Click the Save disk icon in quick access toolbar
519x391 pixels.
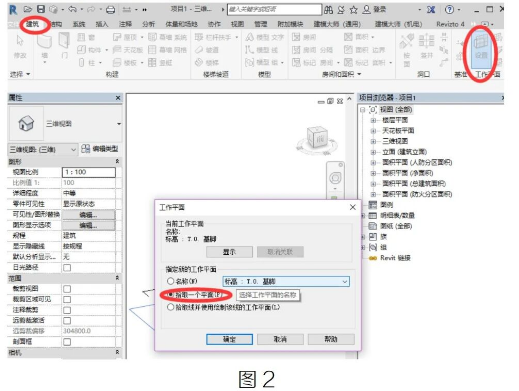coord(41,9)
